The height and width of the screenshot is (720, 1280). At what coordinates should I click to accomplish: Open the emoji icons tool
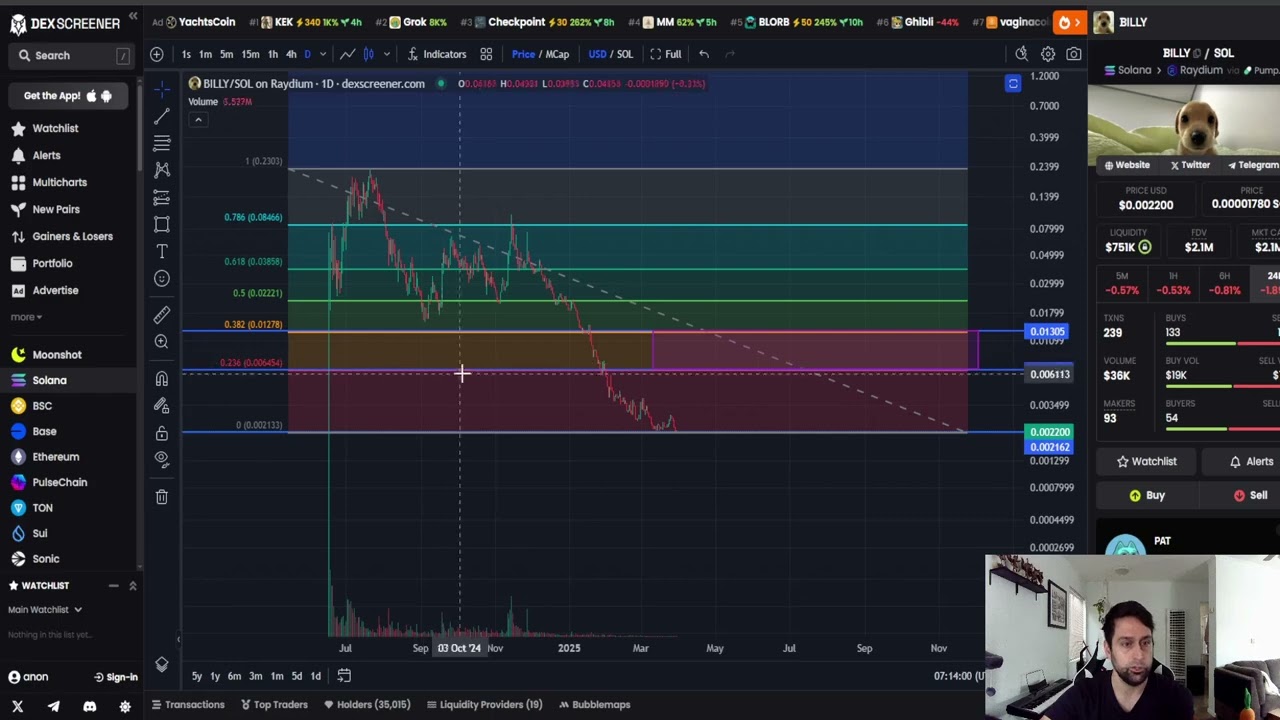pos(162,278)
